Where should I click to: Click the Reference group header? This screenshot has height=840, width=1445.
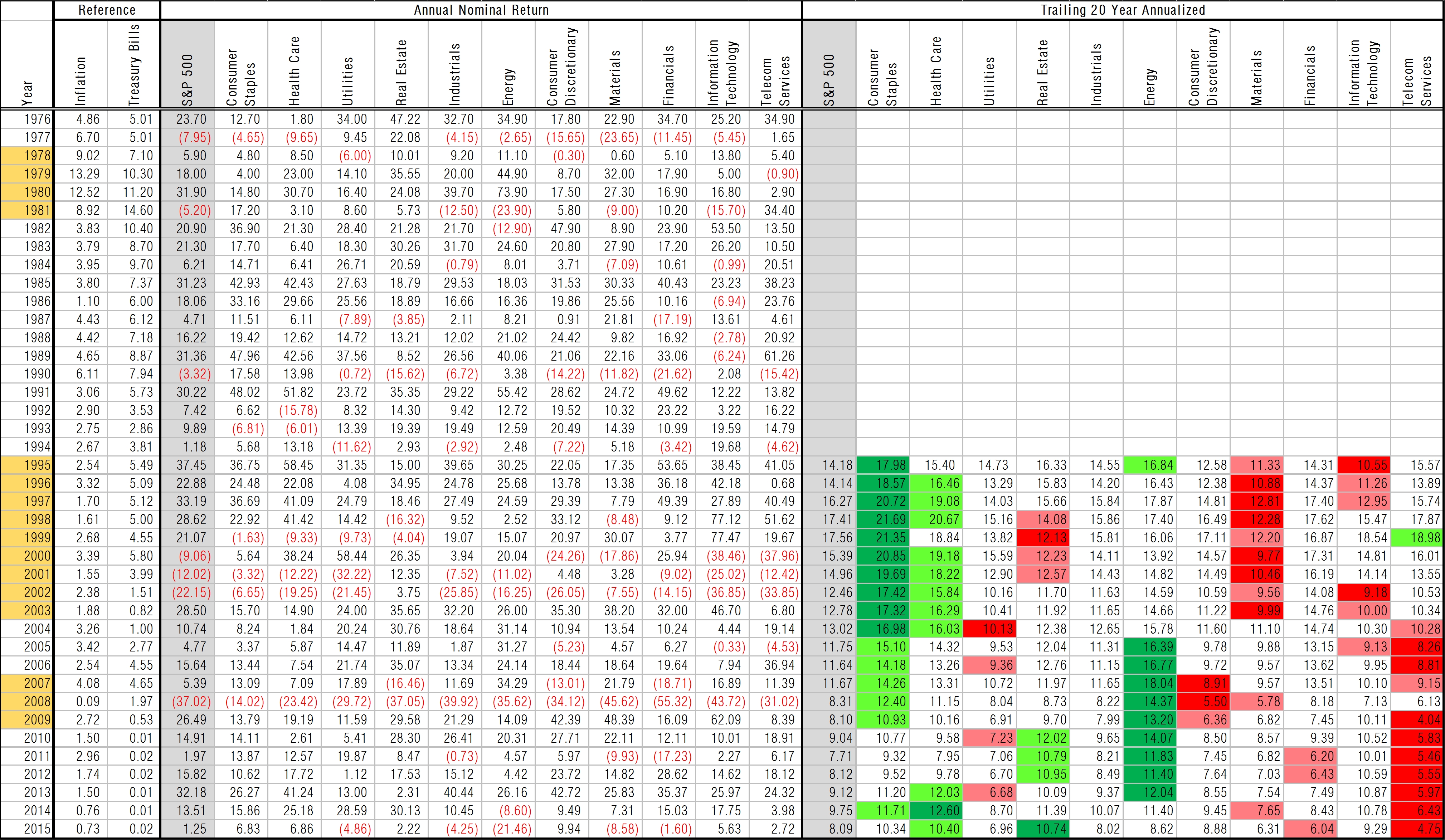(x=107, y=10)
